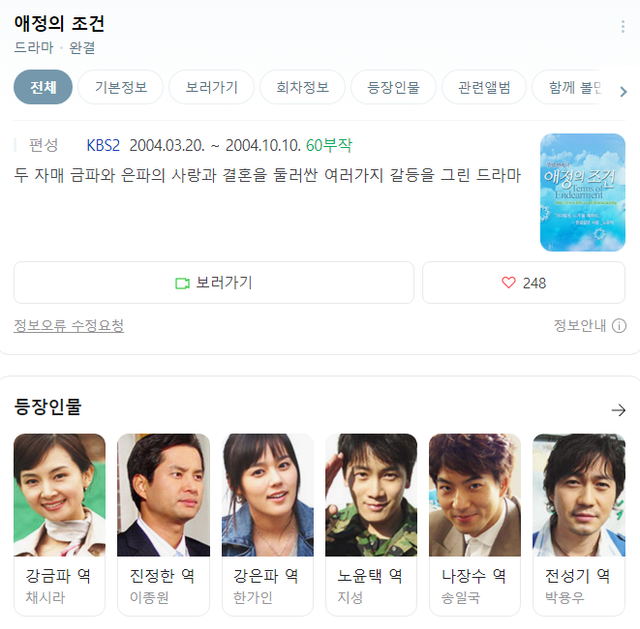The height and width of the screenshot is (629, 640).
Task: Click the green video camera 보러가기 button
Action: 214,282
